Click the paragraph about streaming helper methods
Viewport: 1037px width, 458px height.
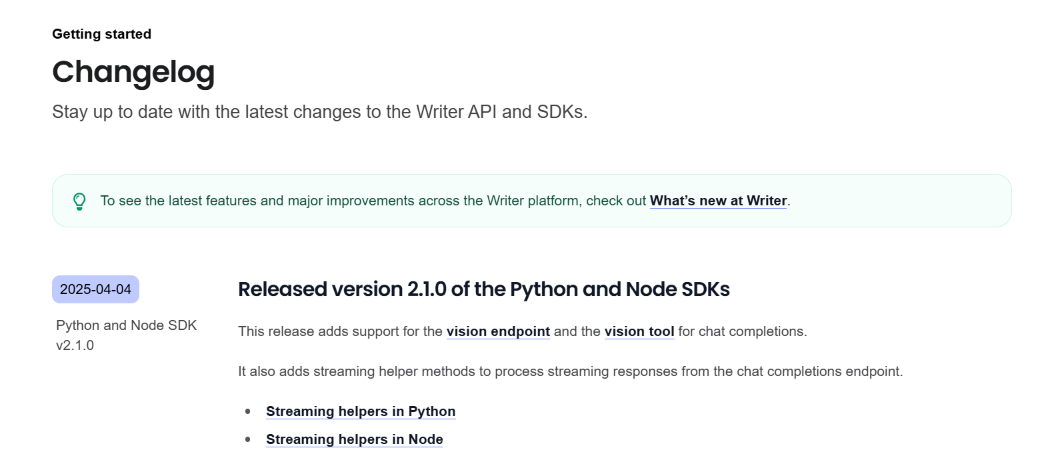(x=570, y=371)
